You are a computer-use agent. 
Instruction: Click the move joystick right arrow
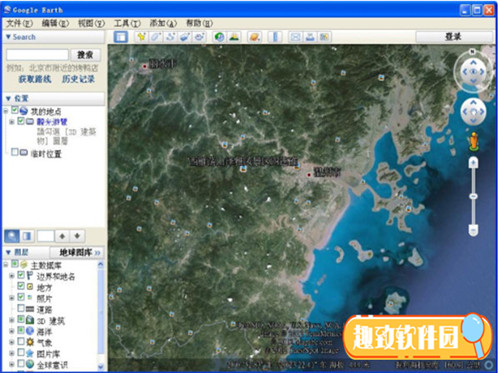[482, 112]
